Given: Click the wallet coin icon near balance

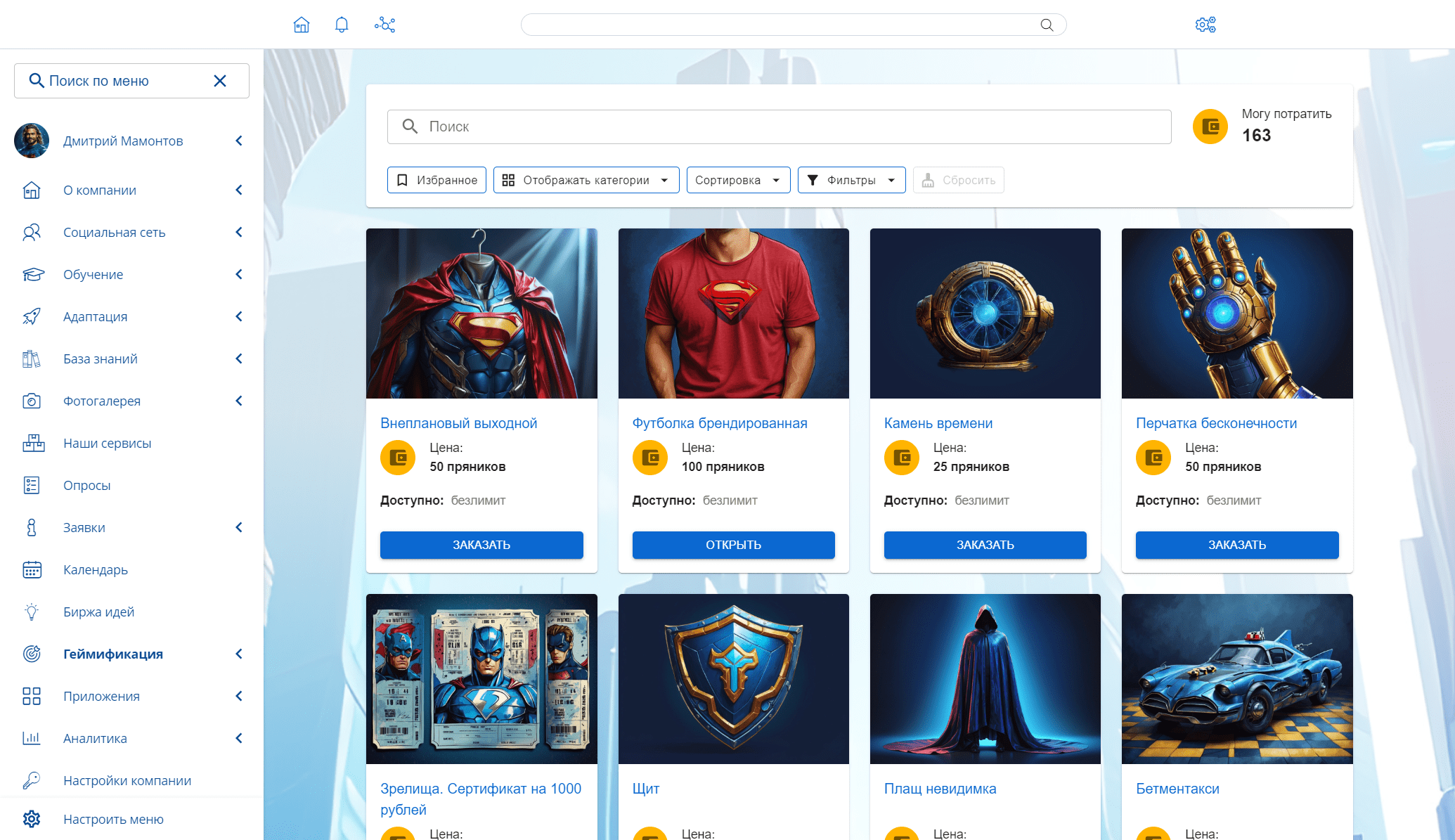Looking at the screenshot, I should 1210,127.
